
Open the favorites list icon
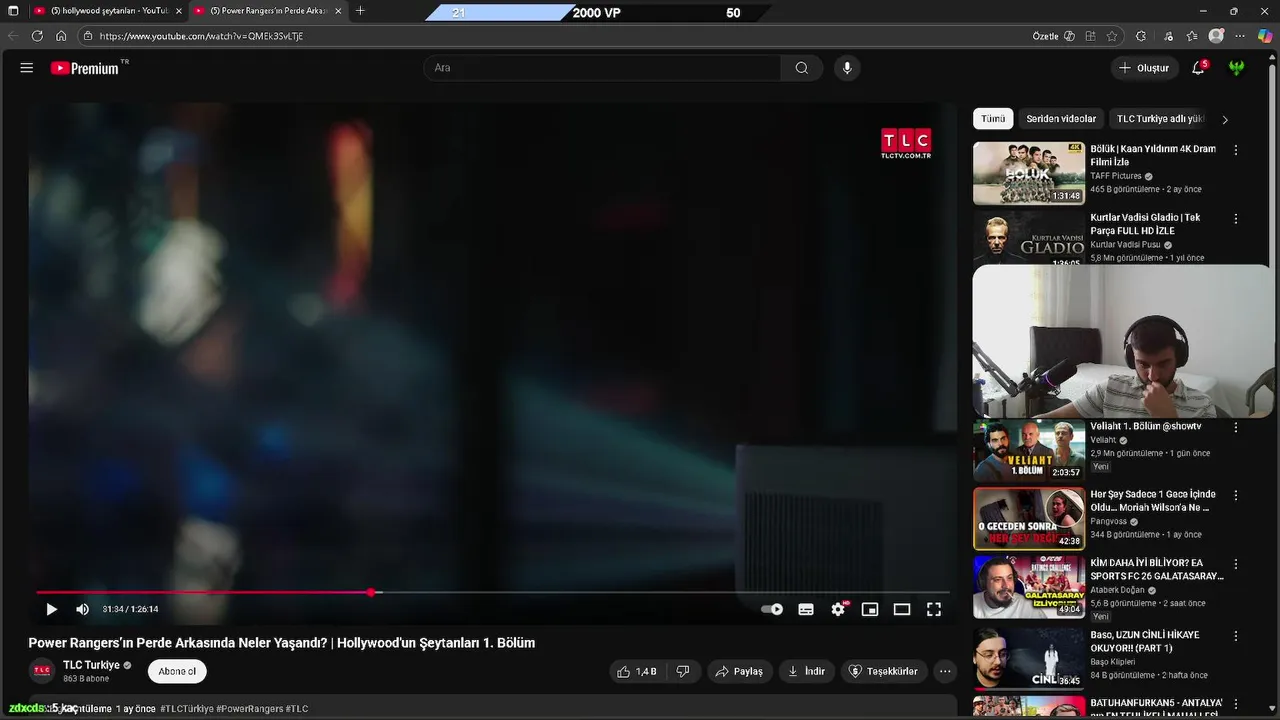click(x=1192, y=36)
